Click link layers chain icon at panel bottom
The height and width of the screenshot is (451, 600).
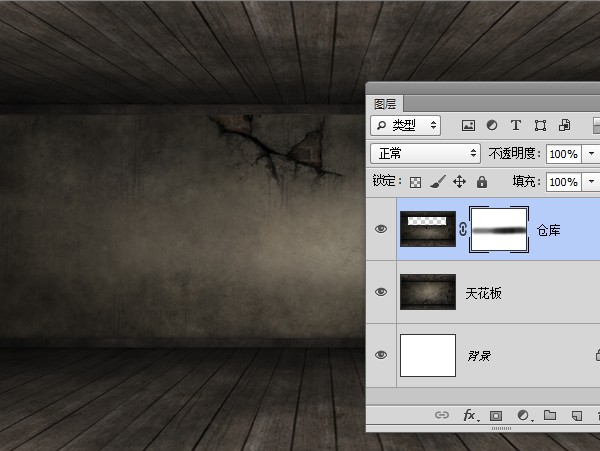click(x=442, y=415)
